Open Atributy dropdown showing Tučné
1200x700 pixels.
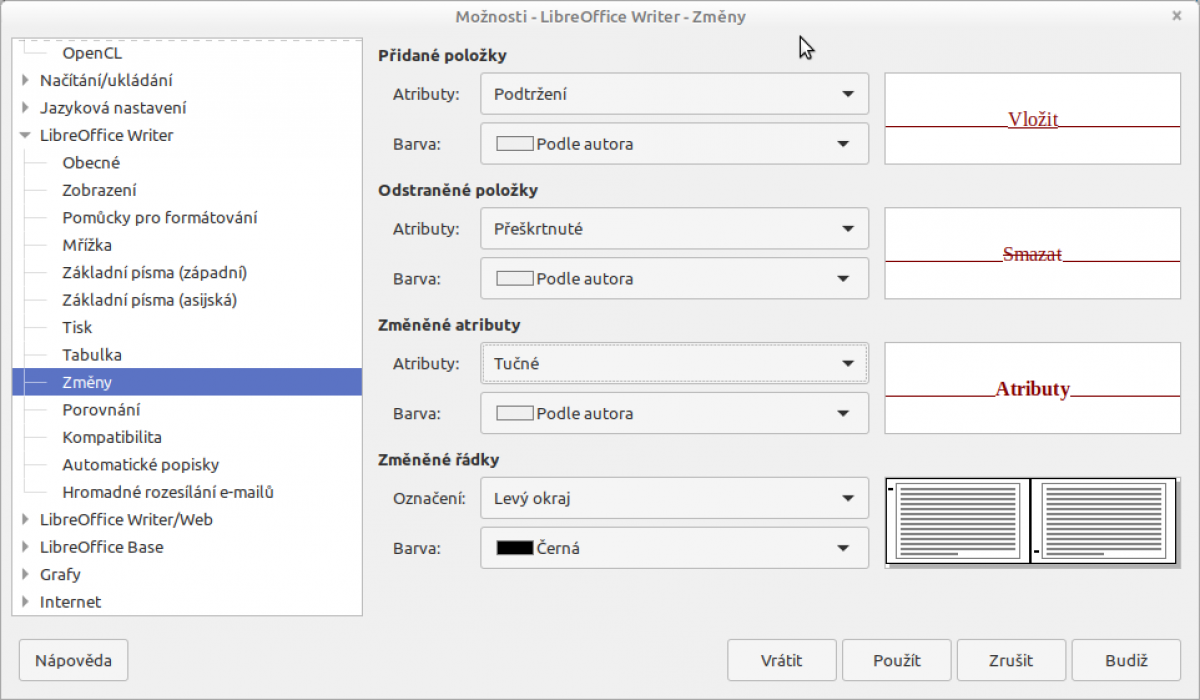point(675,364)
